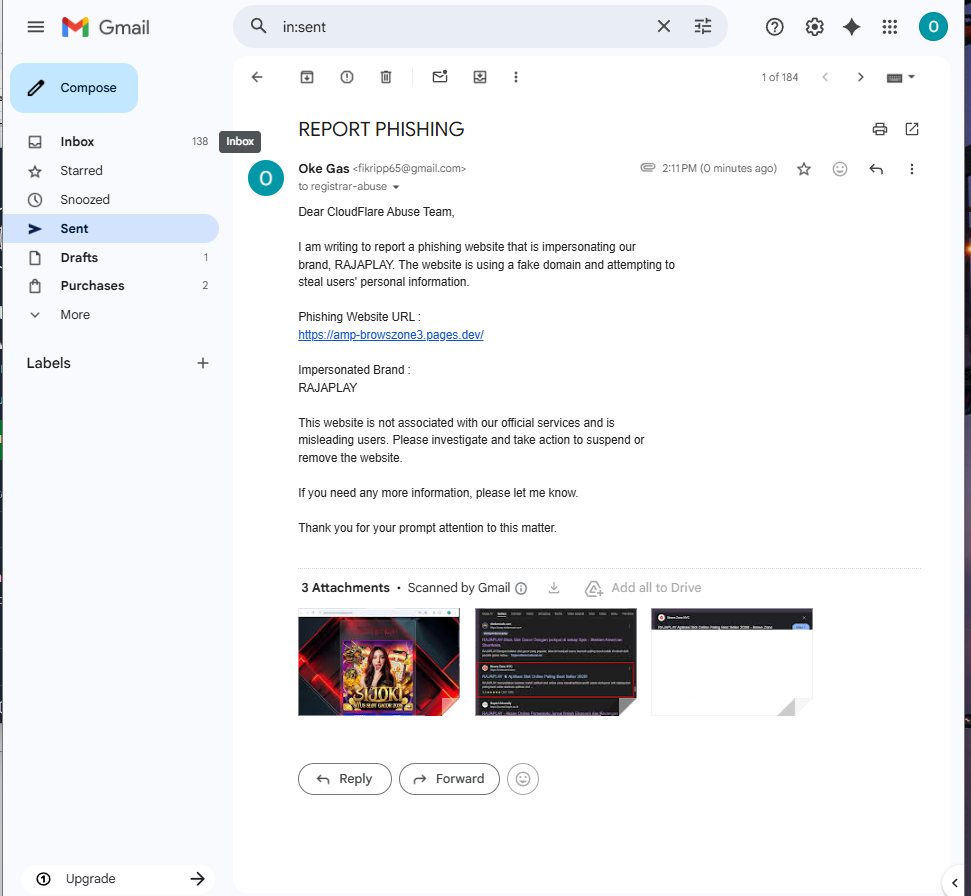Viewport: 971px width, 896px height.
Task: Show search options filter icon
Action: pos(703,26)
